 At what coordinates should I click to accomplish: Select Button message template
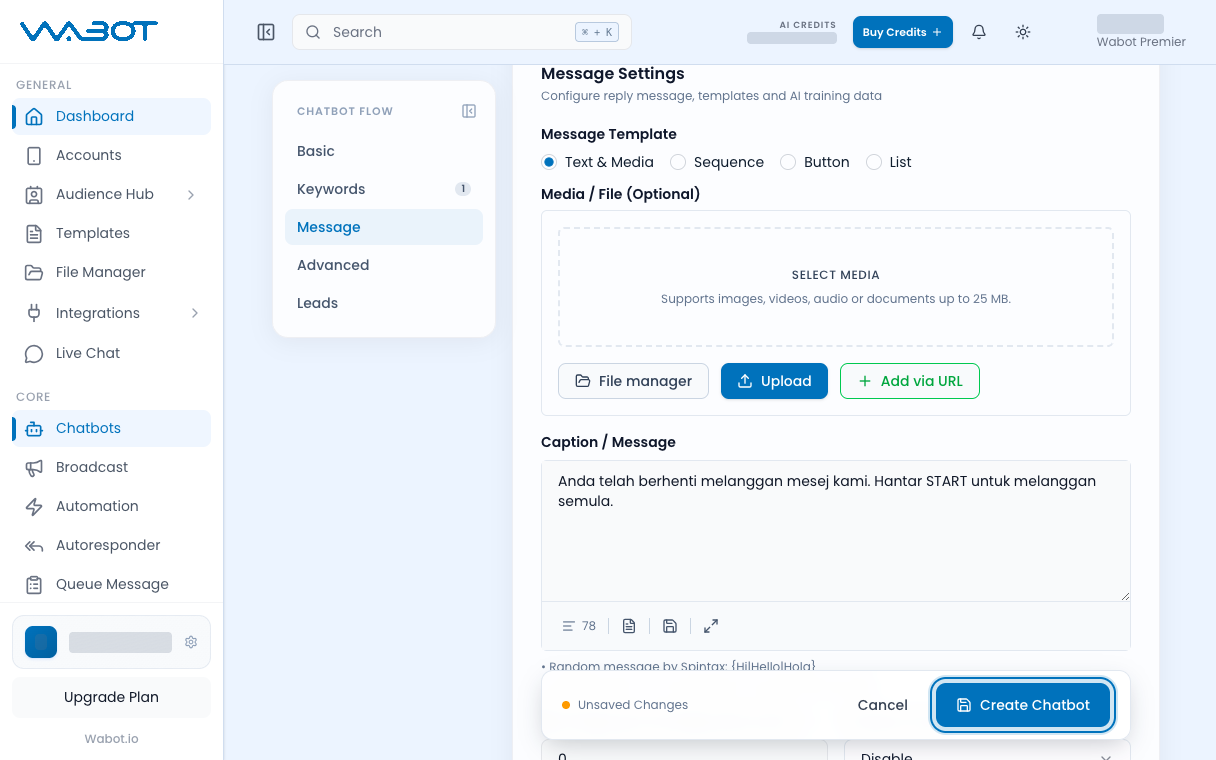click(x=815, y=162)
